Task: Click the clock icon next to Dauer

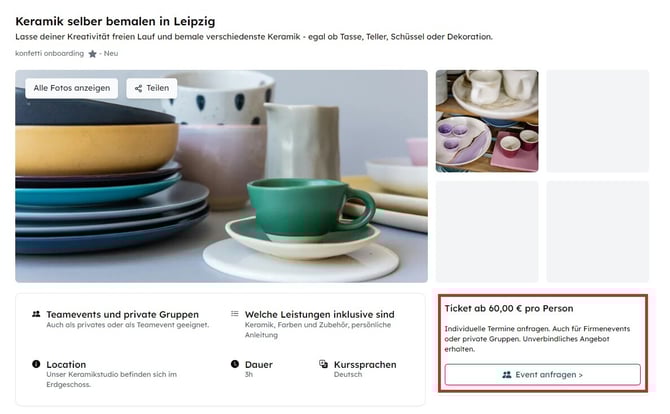Action: point(234,365)
